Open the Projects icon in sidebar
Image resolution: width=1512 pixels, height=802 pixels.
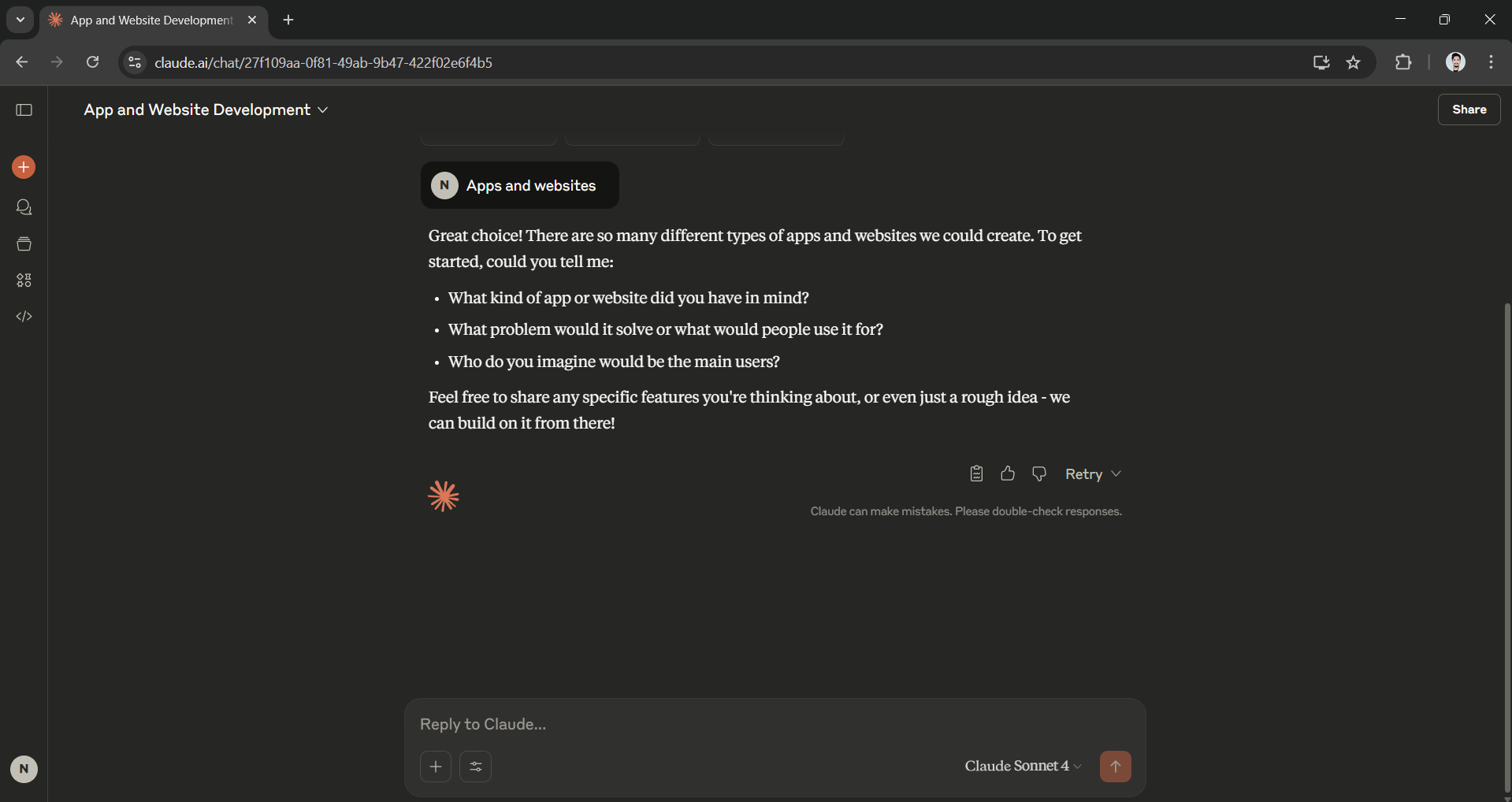coord(24,243)
